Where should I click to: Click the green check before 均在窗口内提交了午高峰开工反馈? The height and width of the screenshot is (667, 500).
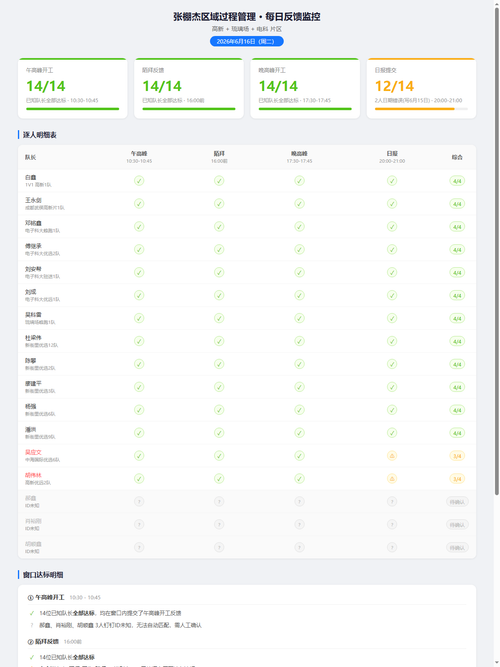click(31, 613)
